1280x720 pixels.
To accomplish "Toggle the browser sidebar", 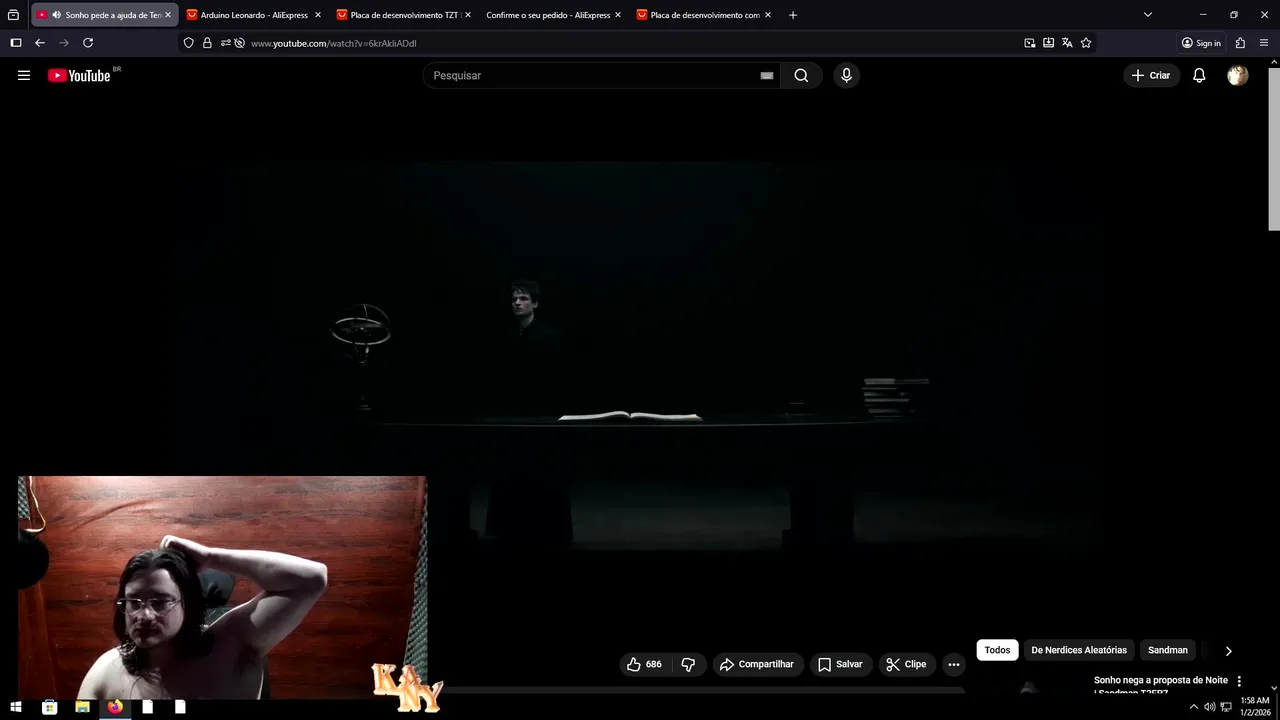I will [15, 43].
